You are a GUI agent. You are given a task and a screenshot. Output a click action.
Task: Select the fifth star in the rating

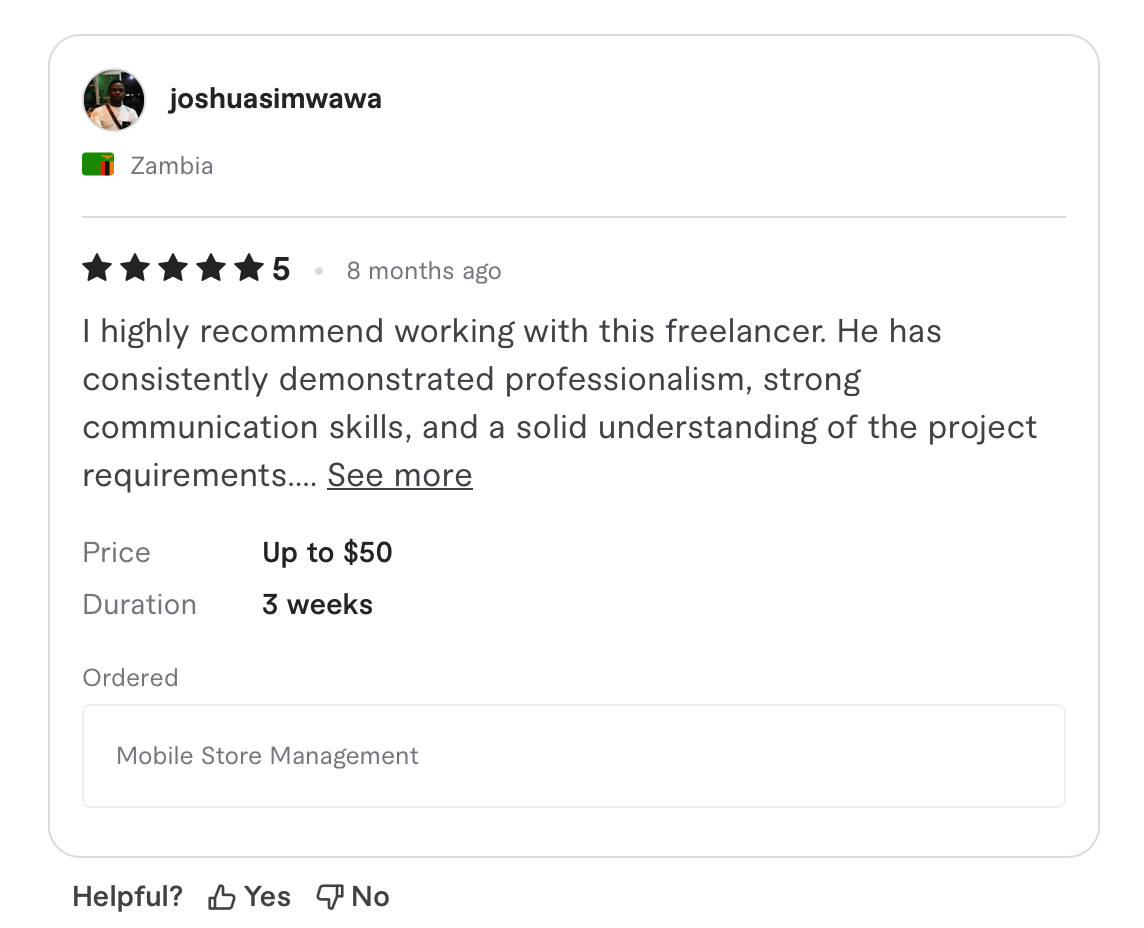coord(249,268)
